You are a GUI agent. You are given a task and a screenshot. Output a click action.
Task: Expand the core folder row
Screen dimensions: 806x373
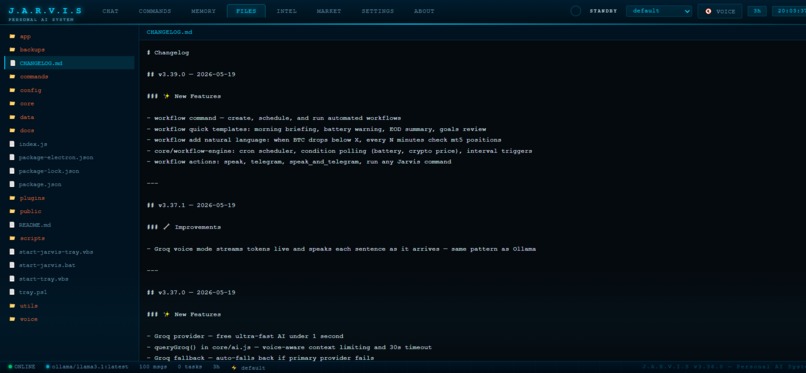69,103
